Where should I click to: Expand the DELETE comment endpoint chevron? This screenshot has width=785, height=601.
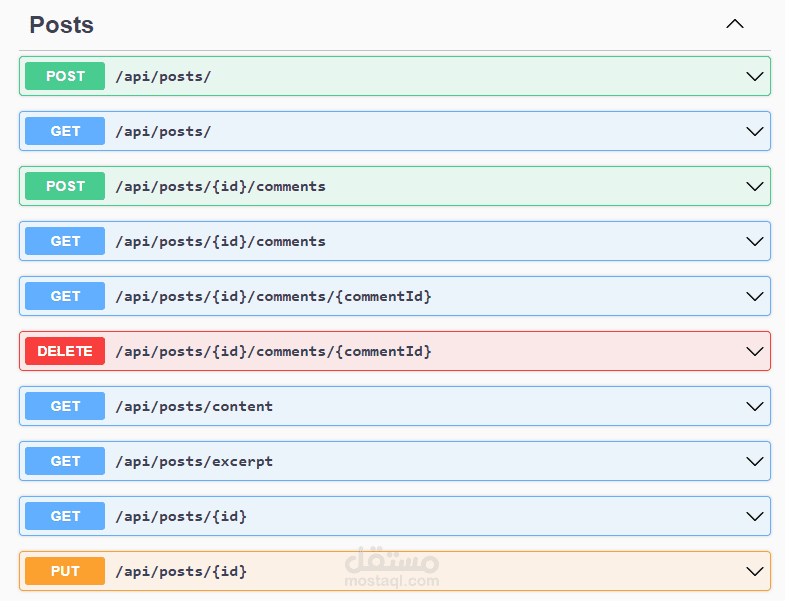(x=755, y=351)
